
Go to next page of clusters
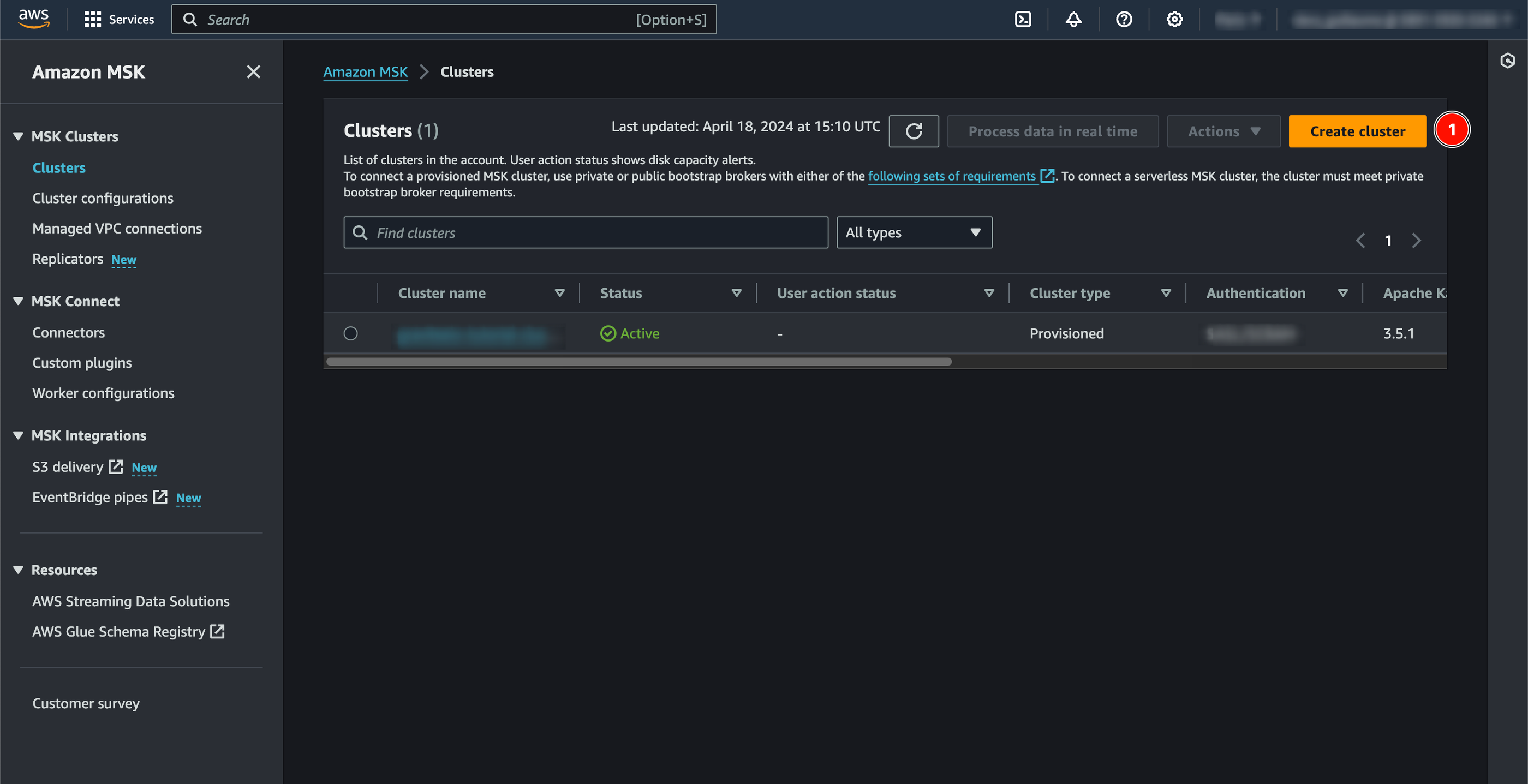coord(1417,240)
